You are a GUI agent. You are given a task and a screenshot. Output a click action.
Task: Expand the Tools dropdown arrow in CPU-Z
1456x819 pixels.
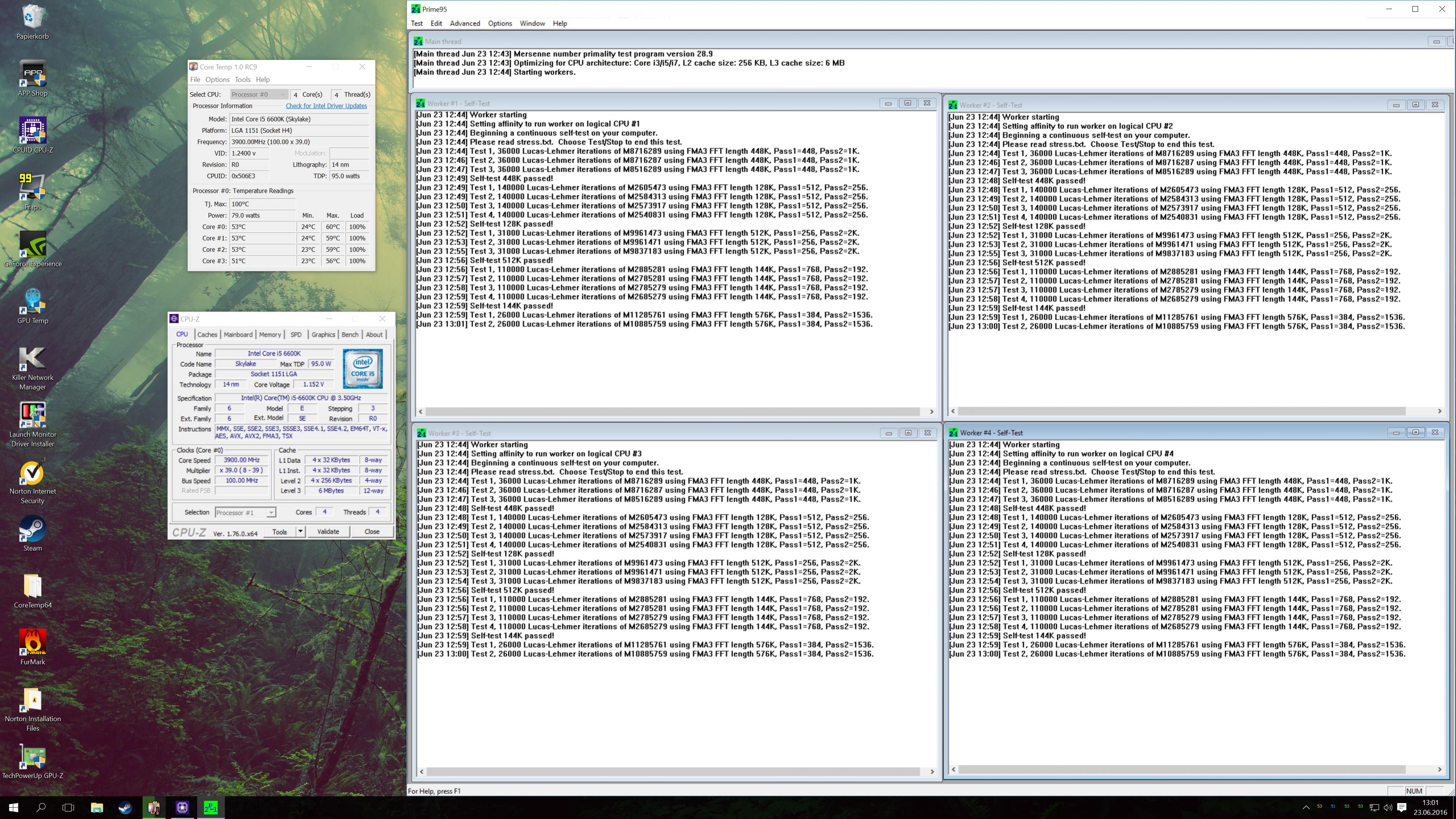[x=301, y=531]
